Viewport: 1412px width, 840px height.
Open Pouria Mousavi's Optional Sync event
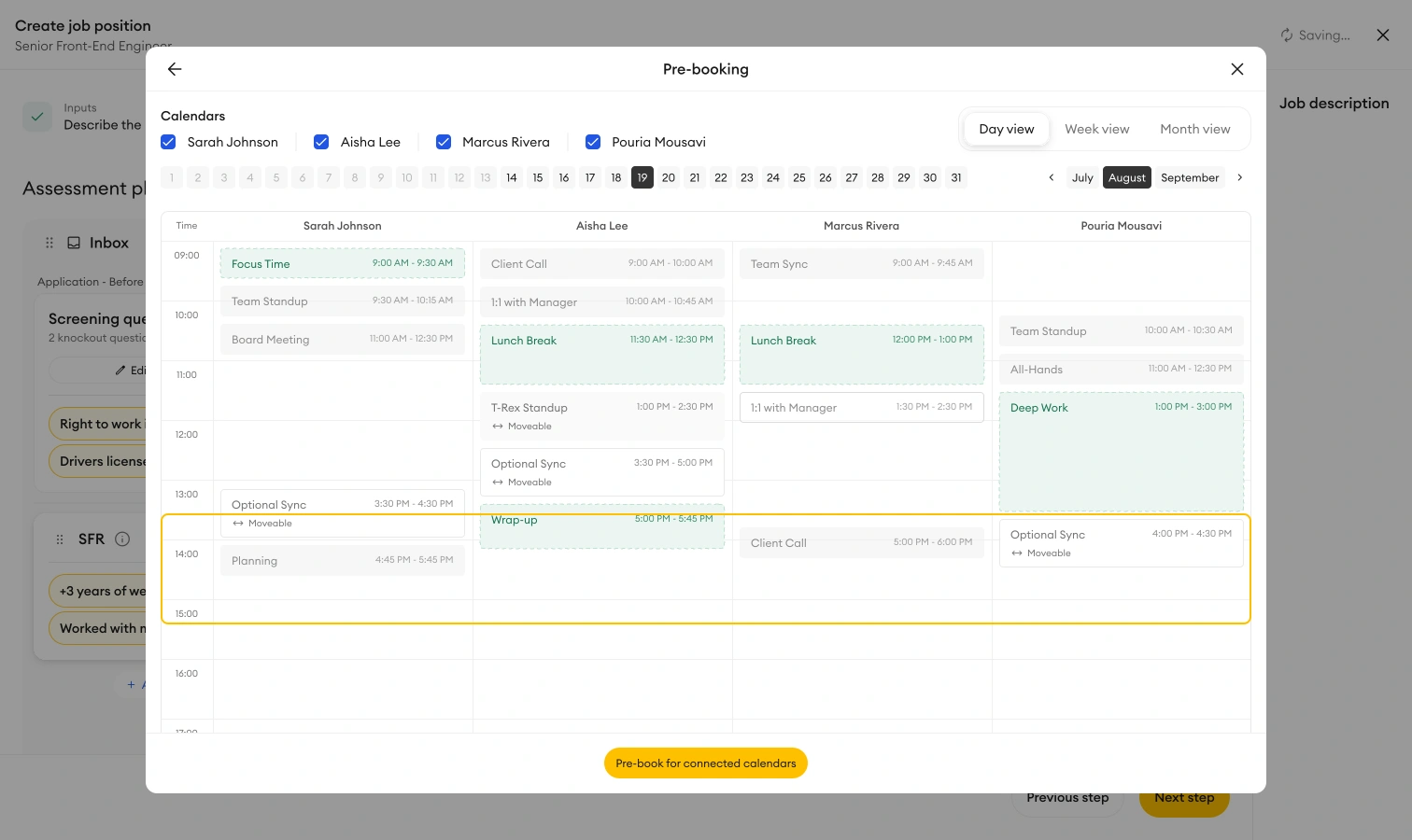click(1122, 543)
